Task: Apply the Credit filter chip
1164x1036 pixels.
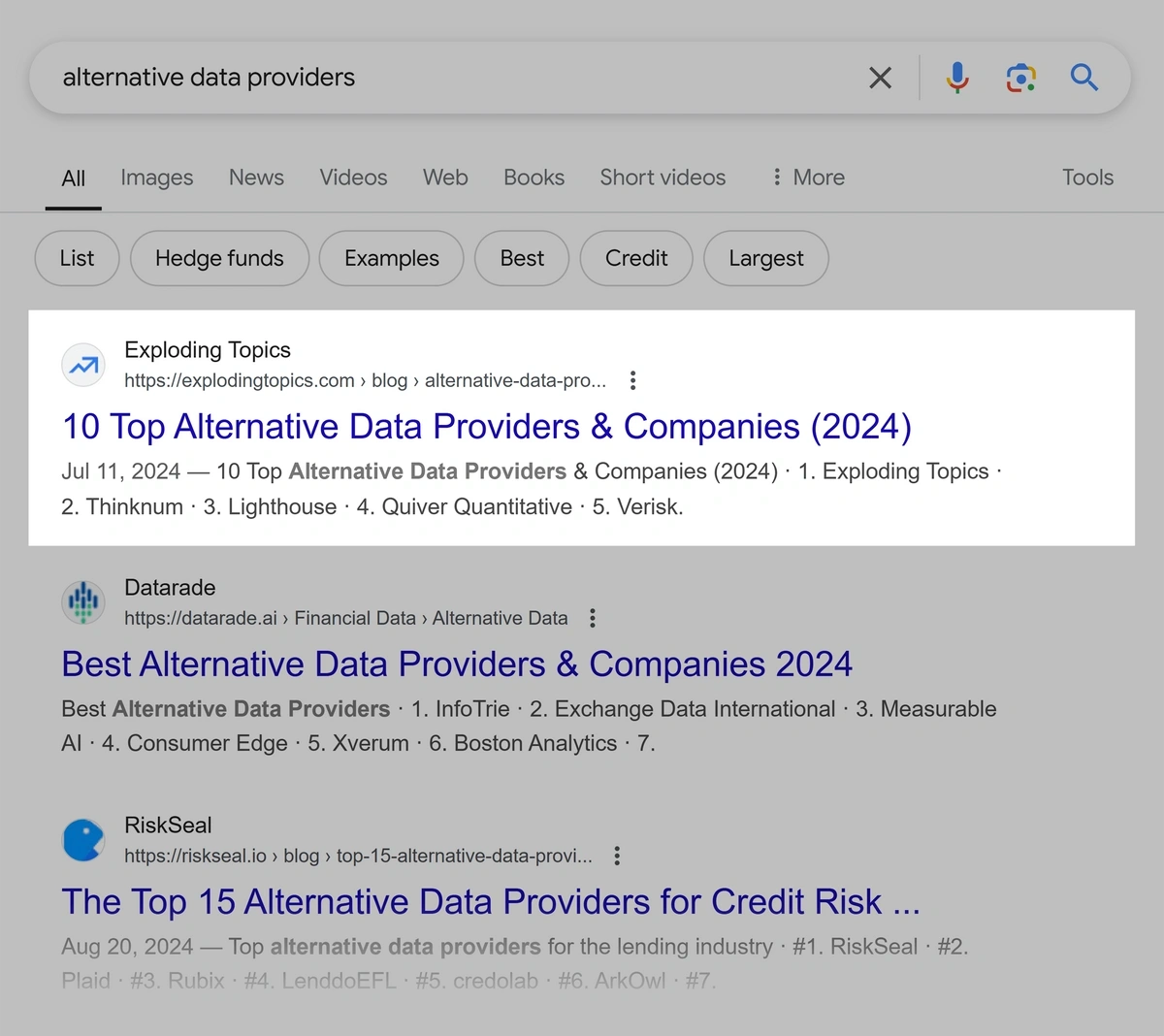Action: (636, 258)
